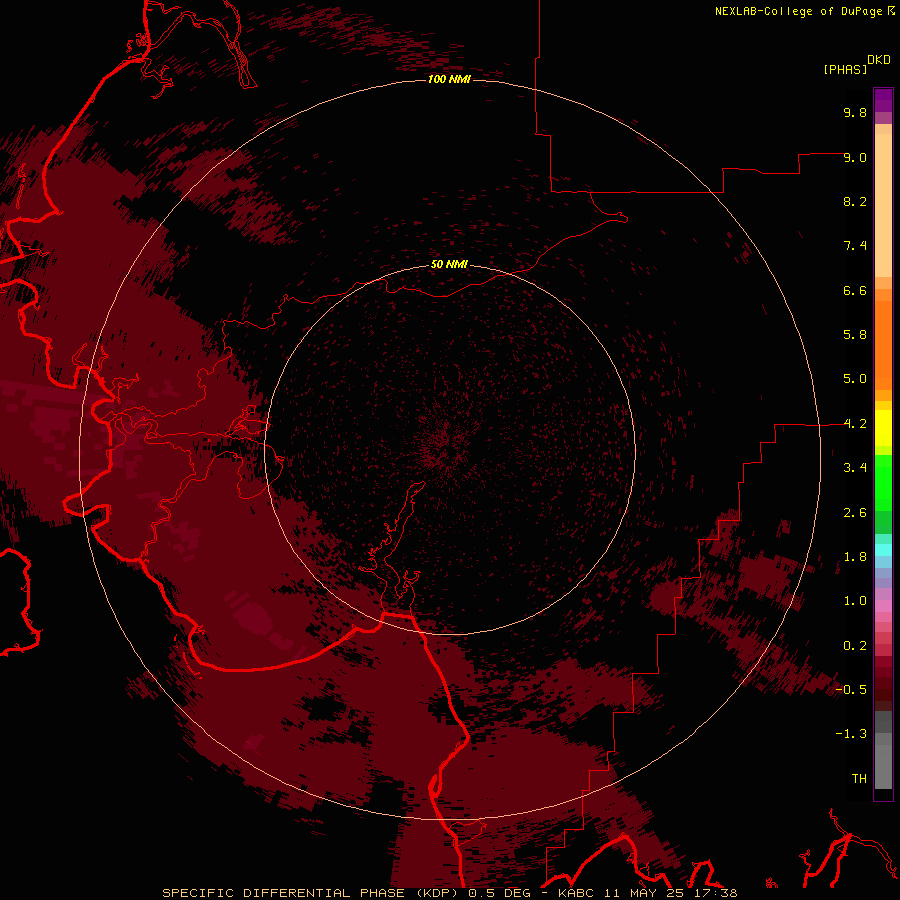
Task: Select the purple segment atop the color bar
Action: 883,100
